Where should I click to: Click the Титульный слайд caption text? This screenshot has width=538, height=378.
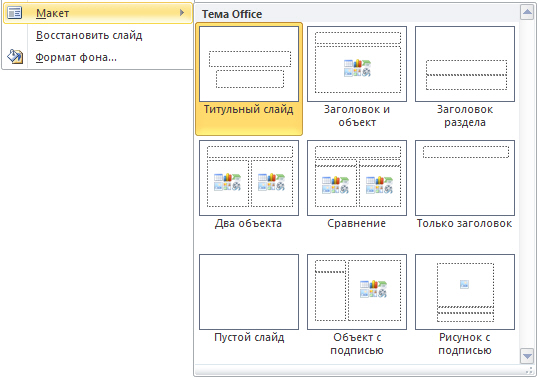[249, 109]
